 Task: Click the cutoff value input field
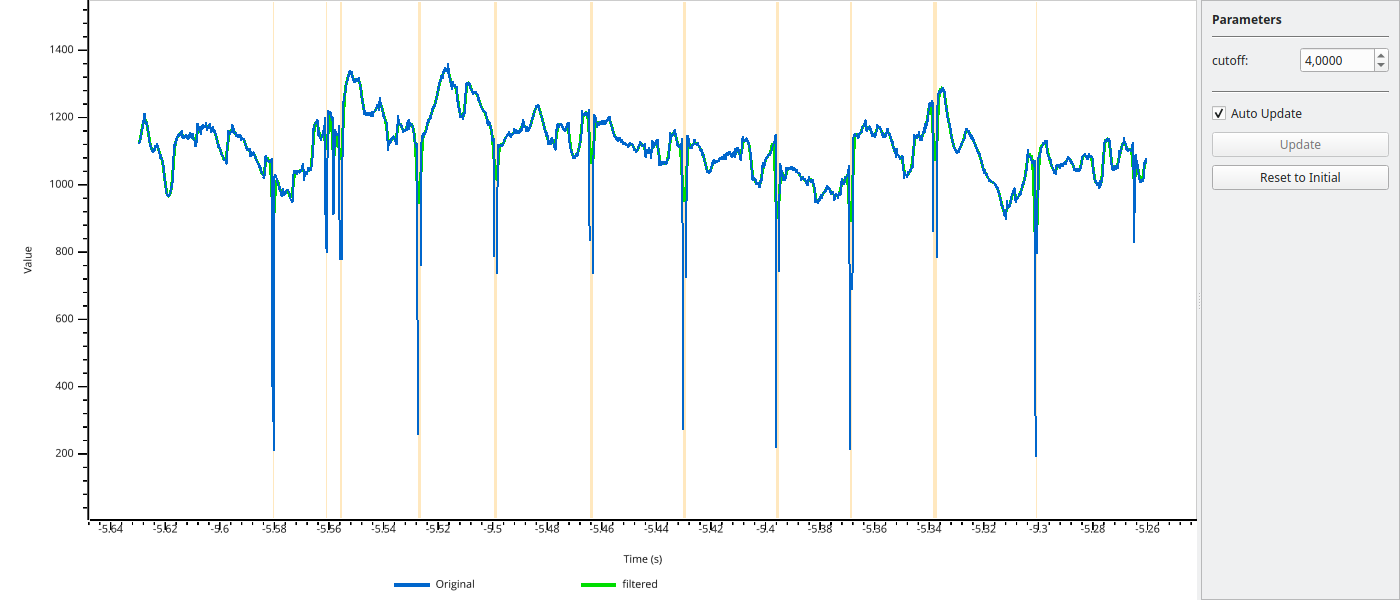point(1336,60)
